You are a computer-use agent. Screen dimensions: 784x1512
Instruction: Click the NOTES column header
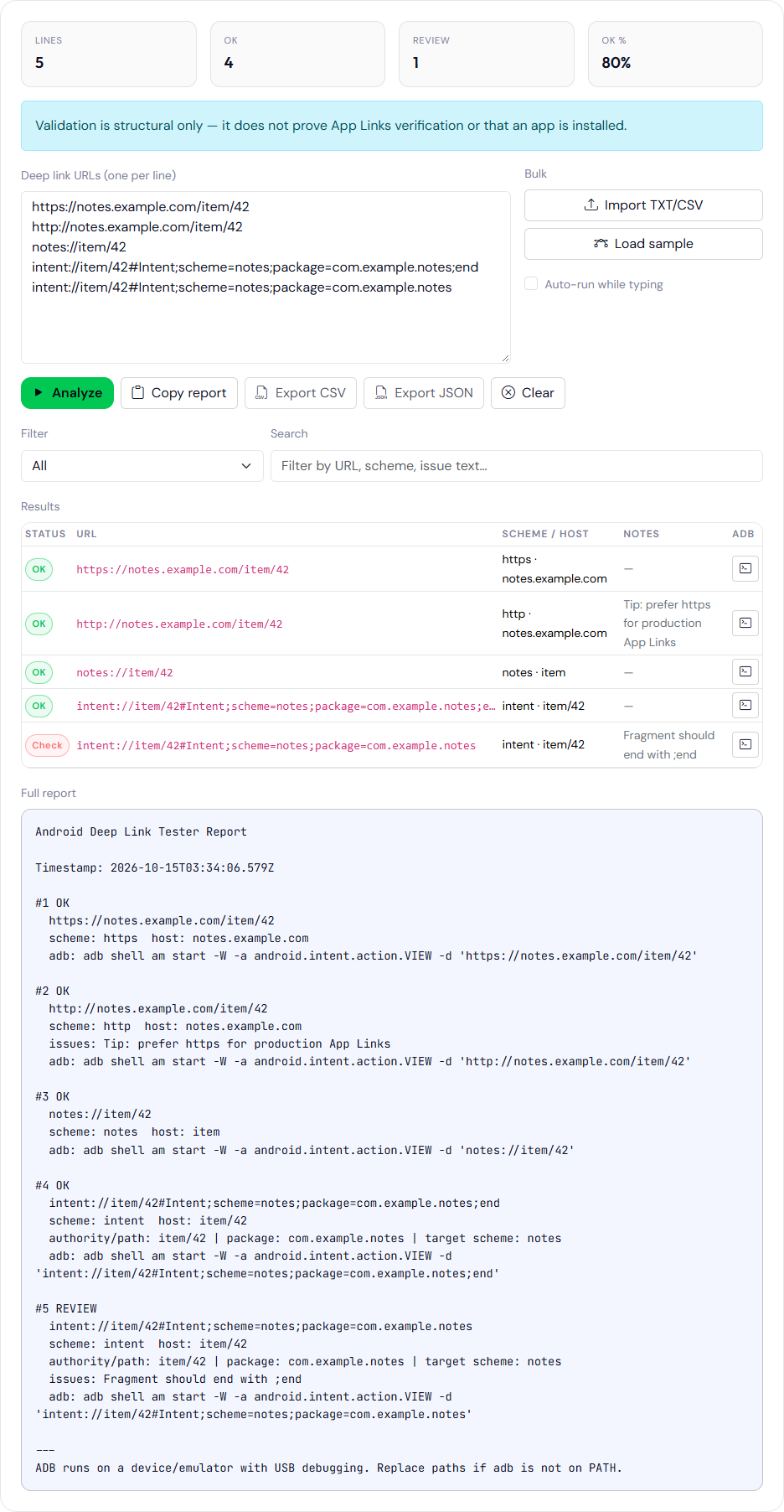(x=641, y=534)
